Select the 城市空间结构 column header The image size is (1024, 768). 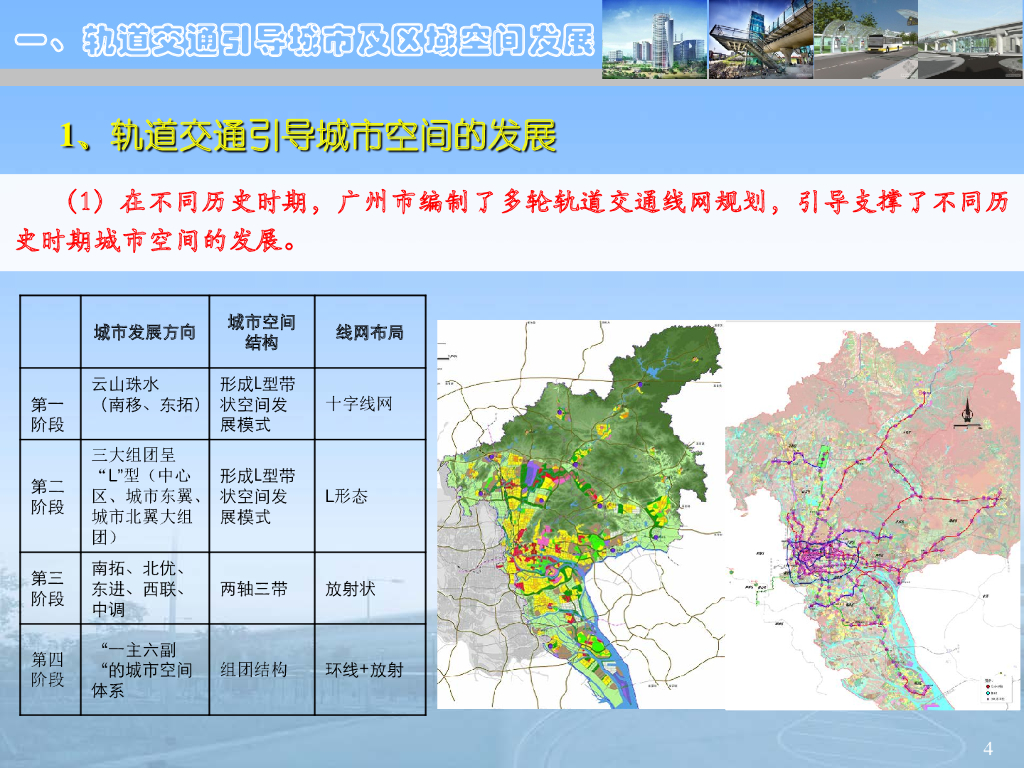(262, 332)
